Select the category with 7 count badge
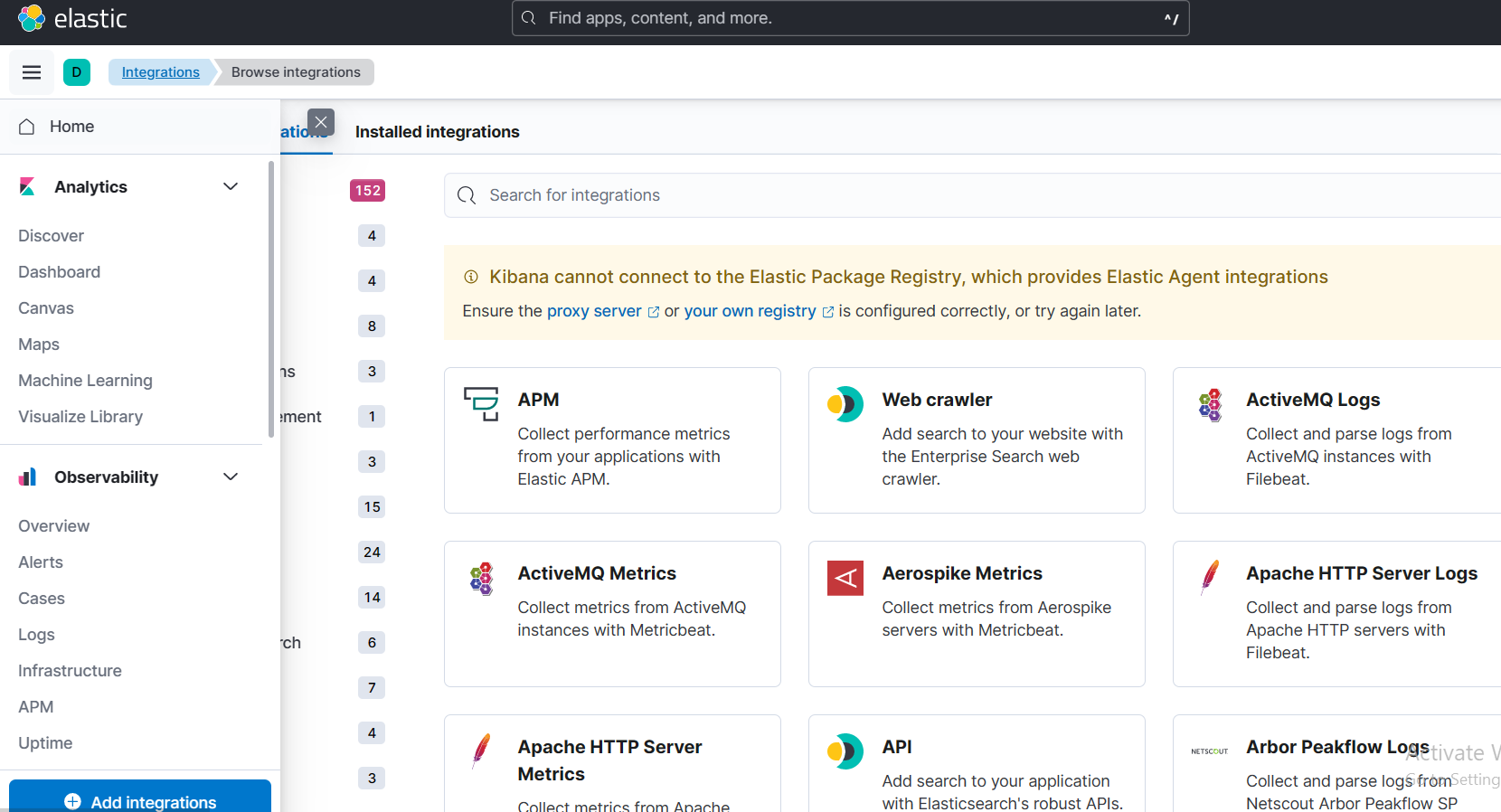Screen dimensions: 1501x812 pos(372,688)
